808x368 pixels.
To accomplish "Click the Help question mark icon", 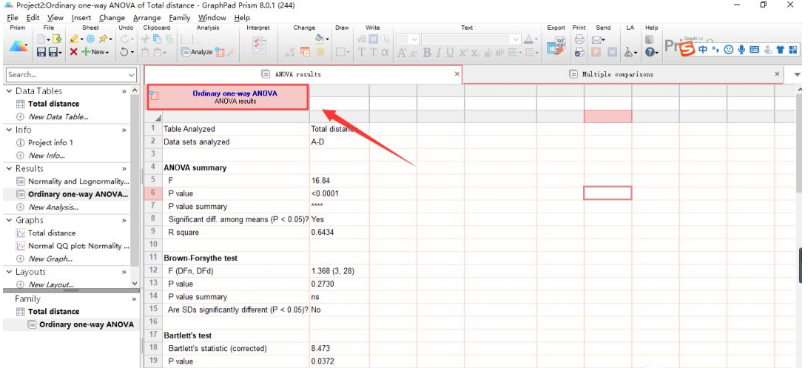I will pyautogui.click(x=650, y=52).
